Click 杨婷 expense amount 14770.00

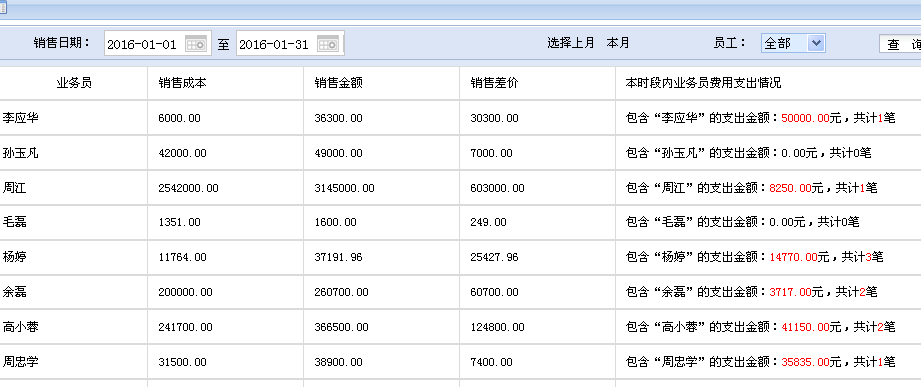click(794, 257)
